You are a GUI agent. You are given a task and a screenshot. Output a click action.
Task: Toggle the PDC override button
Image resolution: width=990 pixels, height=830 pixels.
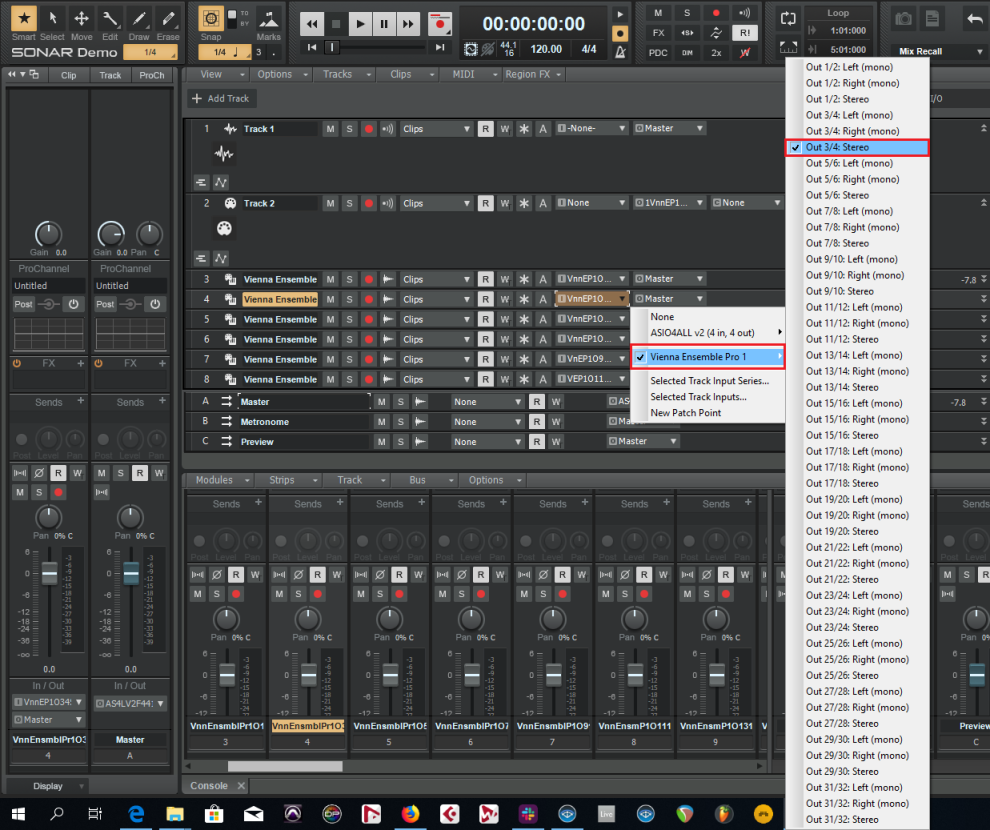coord(658,52)
